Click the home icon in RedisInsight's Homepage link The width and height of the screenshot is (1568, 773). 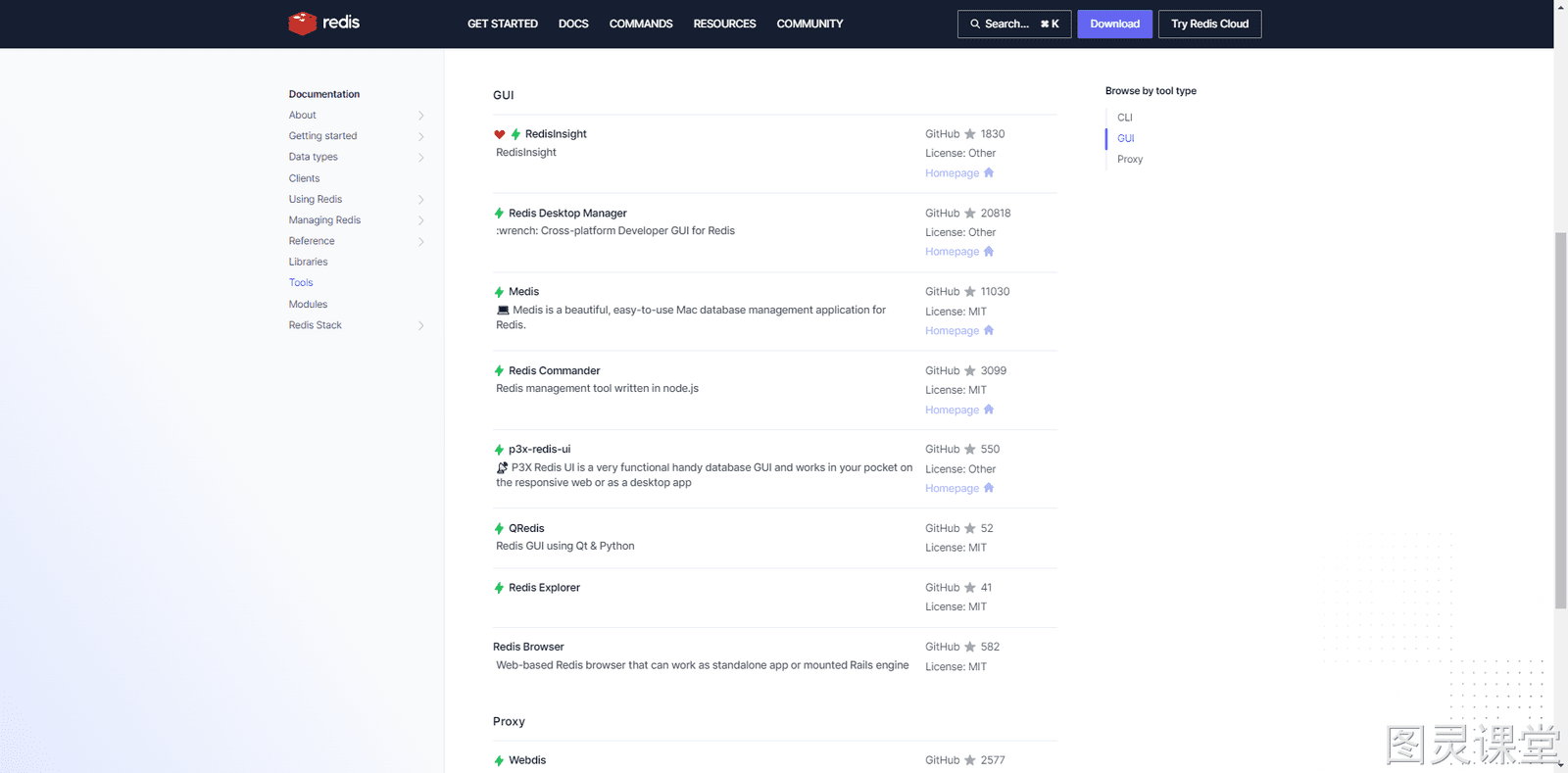[x=989, y=172]
